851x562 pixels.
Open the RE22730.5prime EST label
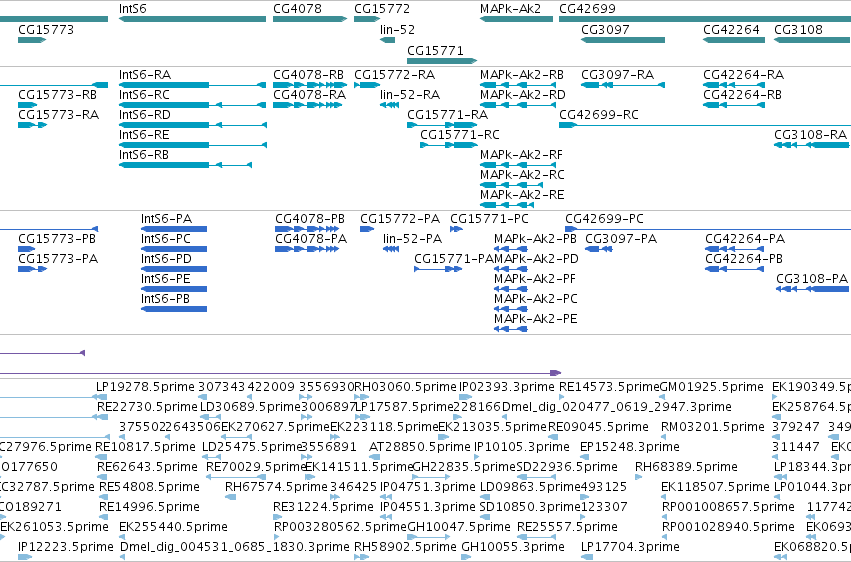[147, 407]
